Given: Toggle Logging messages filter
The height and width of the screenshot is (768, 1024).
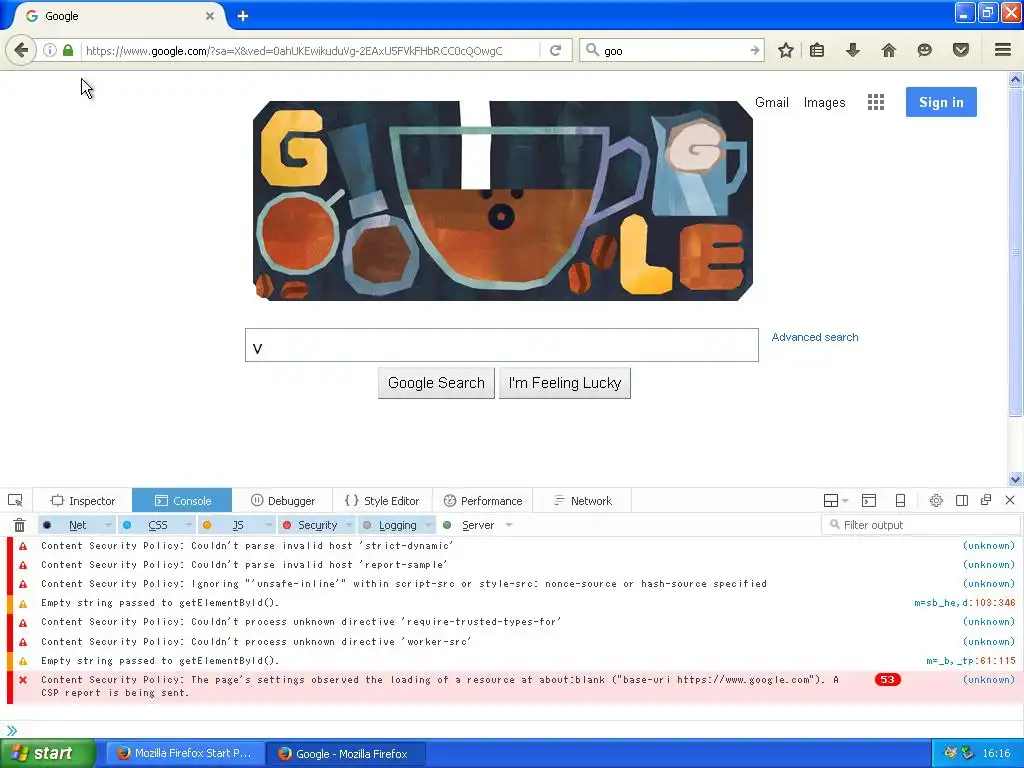Looking at the screenshot, I should 391,525.
